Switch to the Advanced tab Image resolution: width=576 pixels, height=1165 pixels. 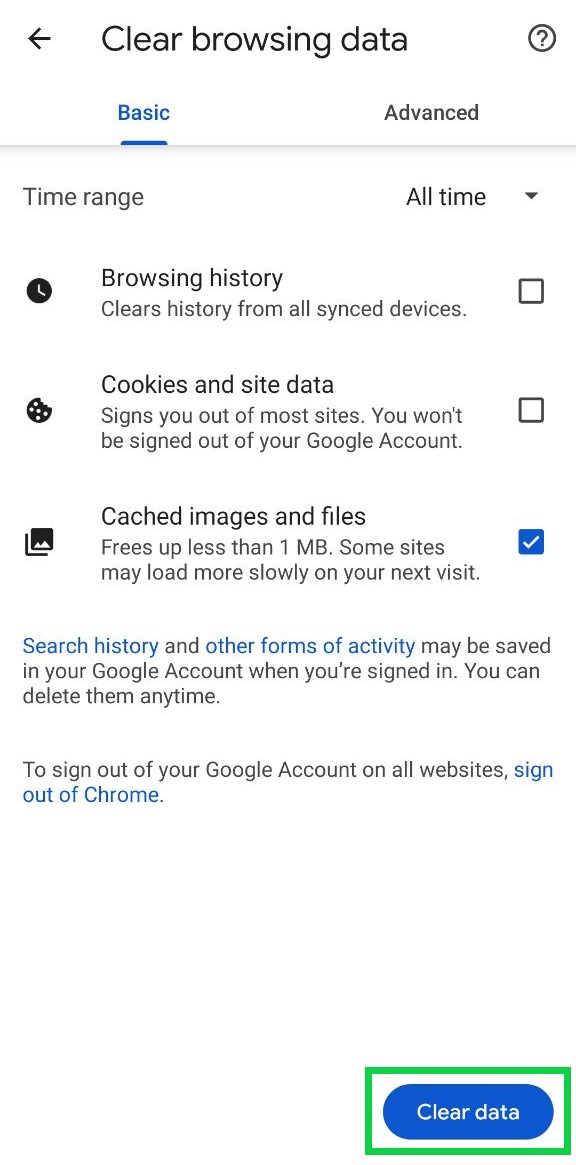tap(431, 113)
